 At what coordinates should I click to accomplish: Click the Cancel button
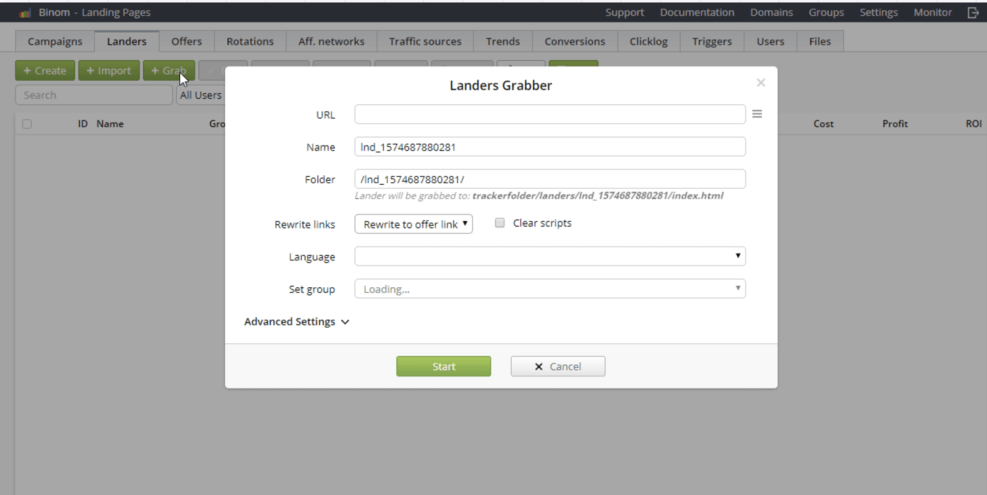(x=557, y=366)
